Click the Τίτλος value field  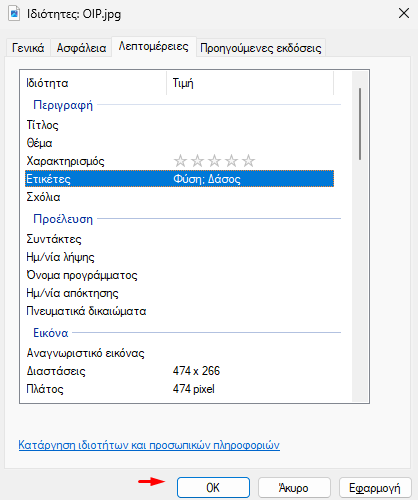coord(253,125)
